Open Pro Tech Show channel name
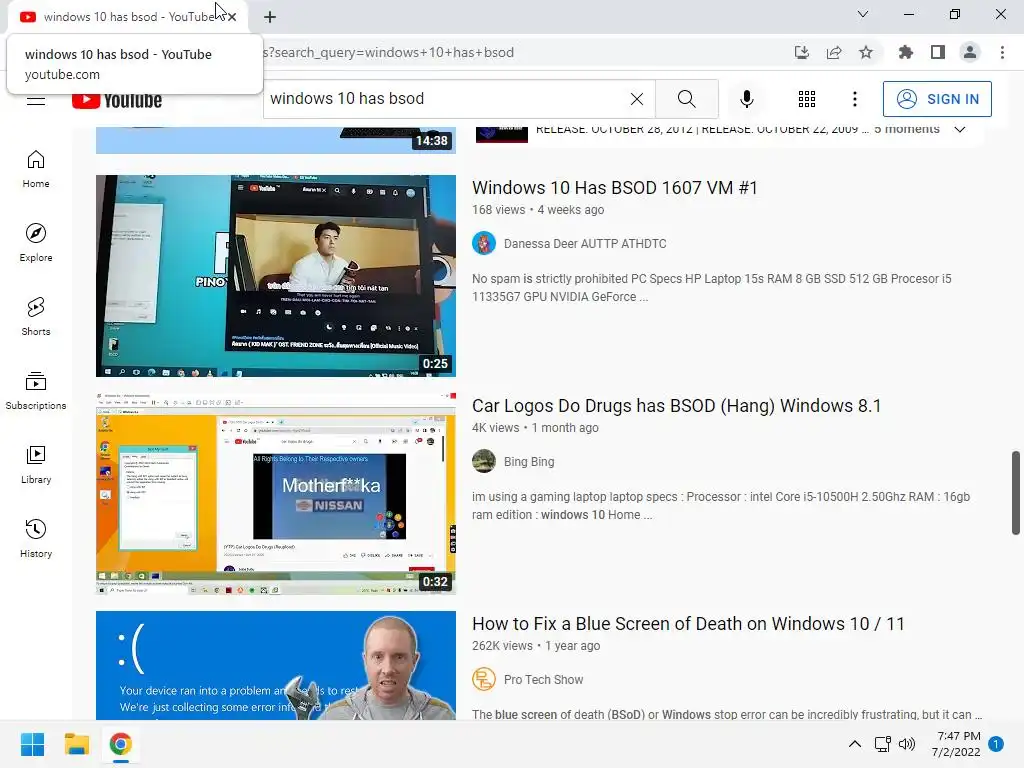 (x=543, y=680)
